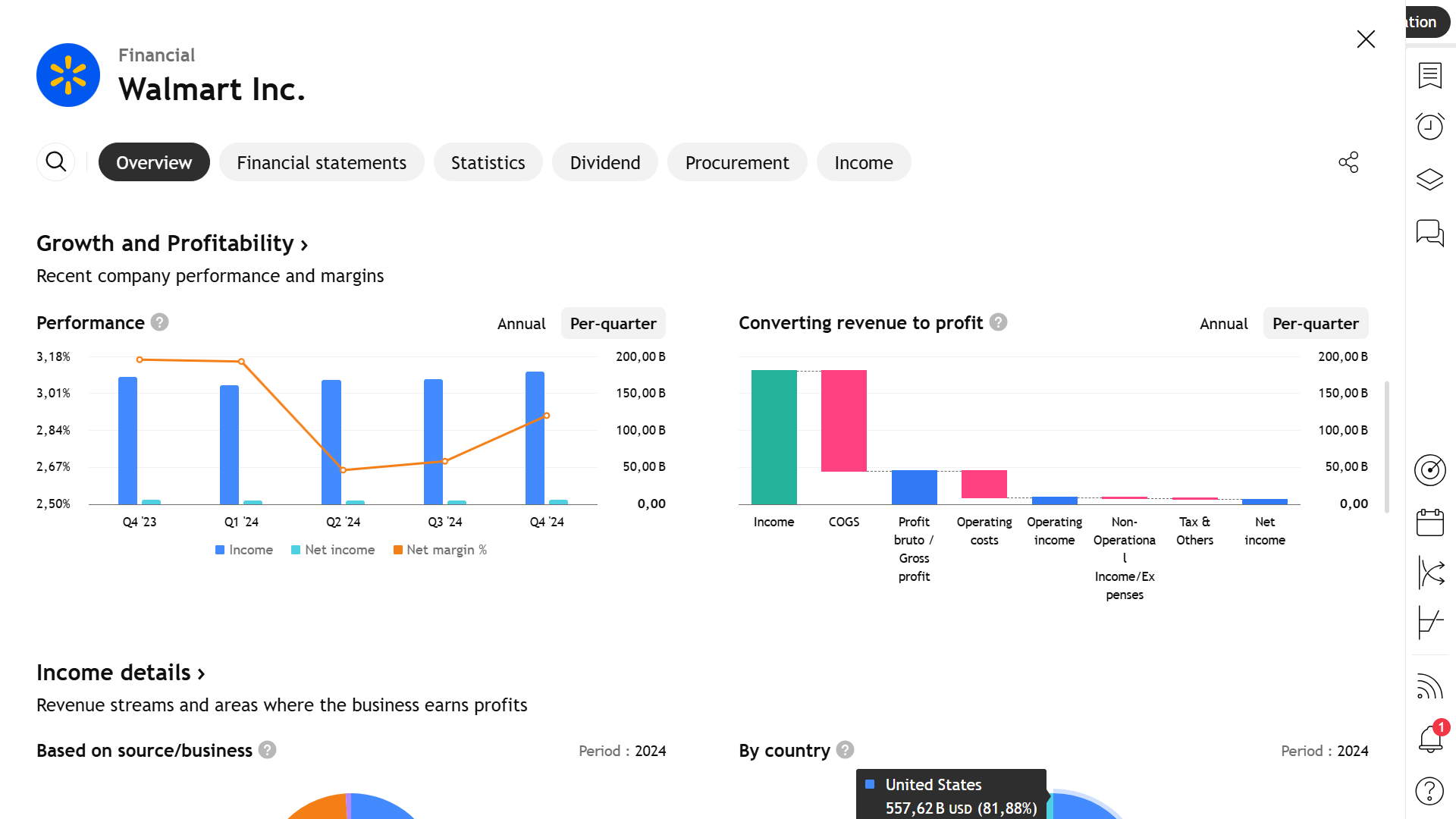1456x819 pixels.
Task: Show Converting revenue to profit help icon
Action: (999, 322)
